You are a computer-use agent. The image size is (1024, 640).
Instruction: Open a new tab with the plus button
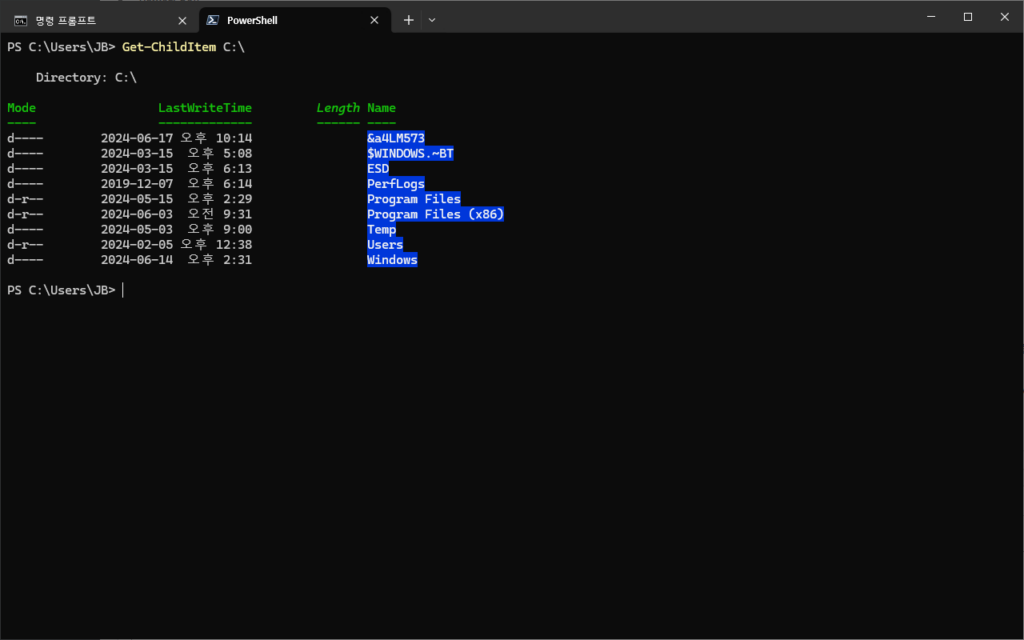[x=408, y=20]
